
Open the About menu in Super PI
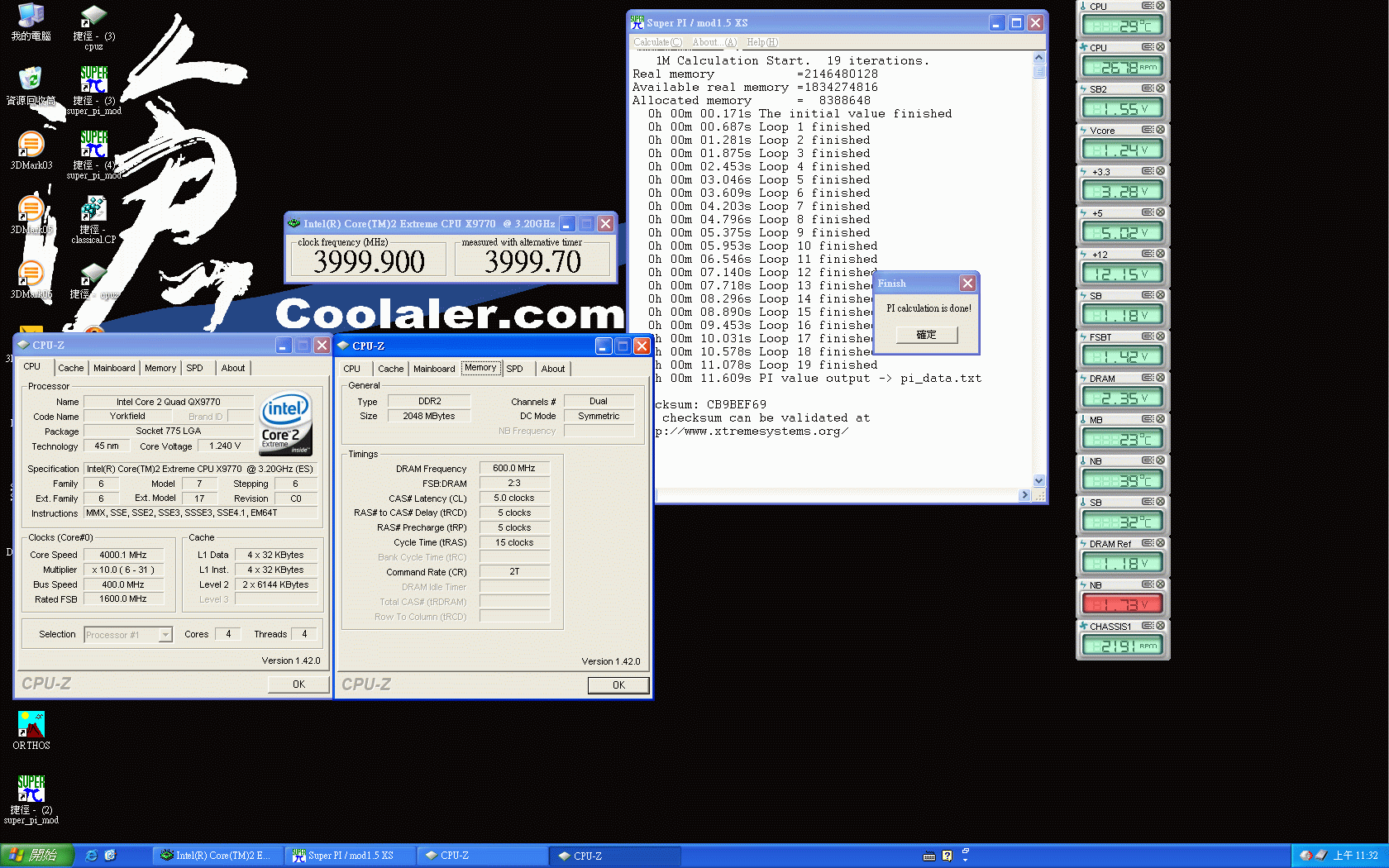[x=714, y=42]
